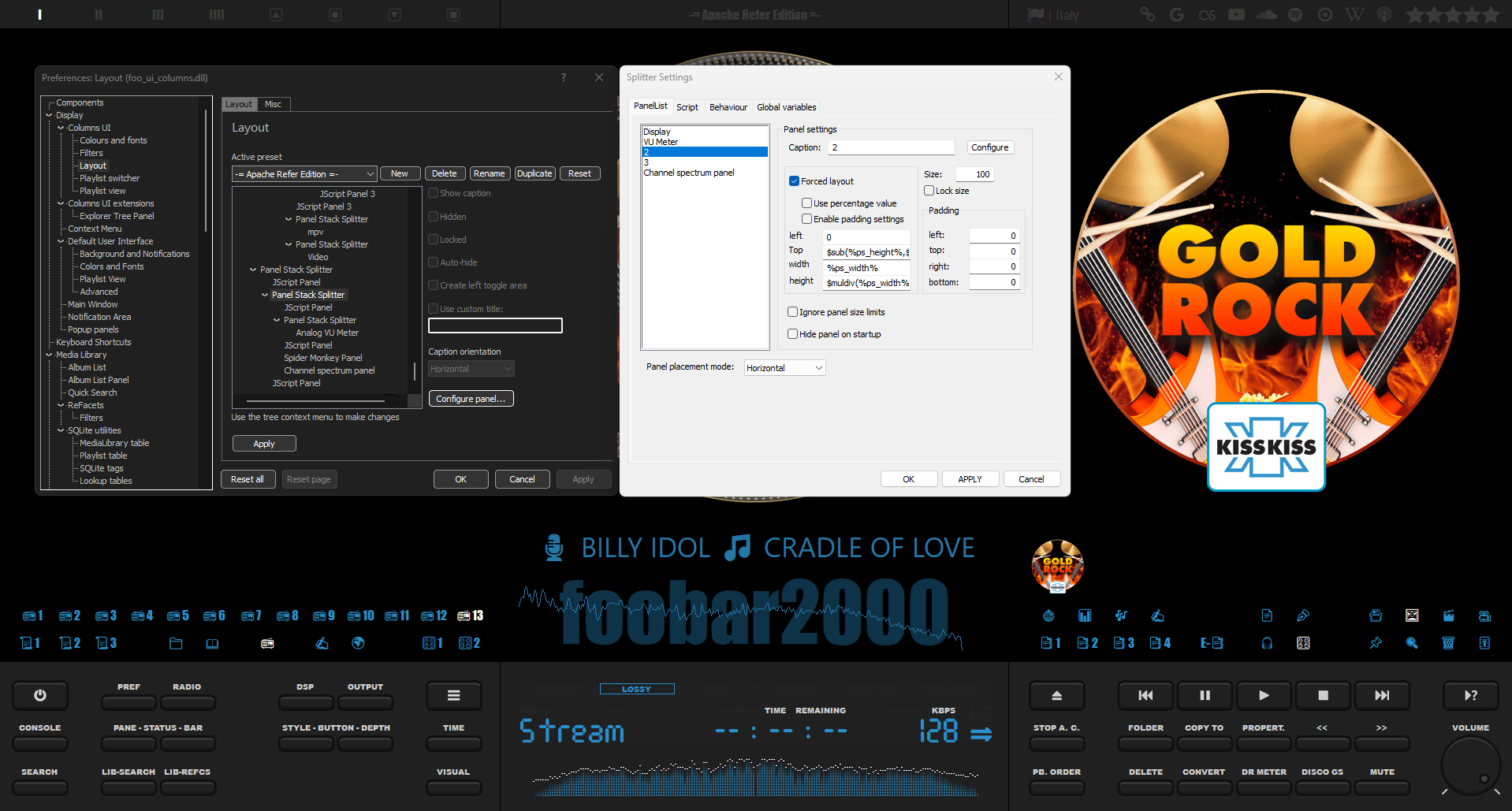Switch to Misc tab in Preferences

click(273, 104)
